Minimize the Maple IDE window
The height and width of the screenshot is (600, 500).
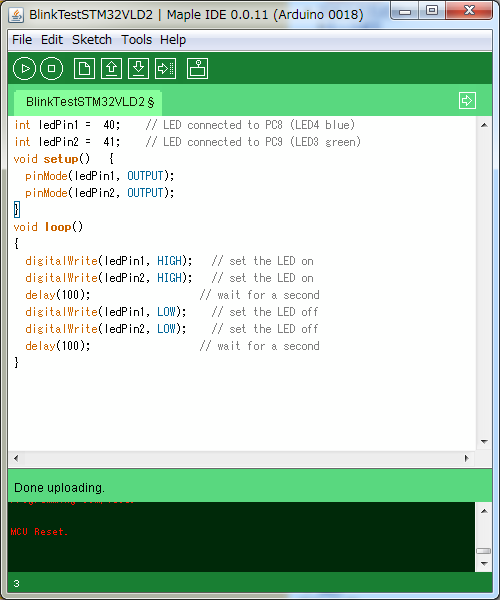tap(405, 11)
